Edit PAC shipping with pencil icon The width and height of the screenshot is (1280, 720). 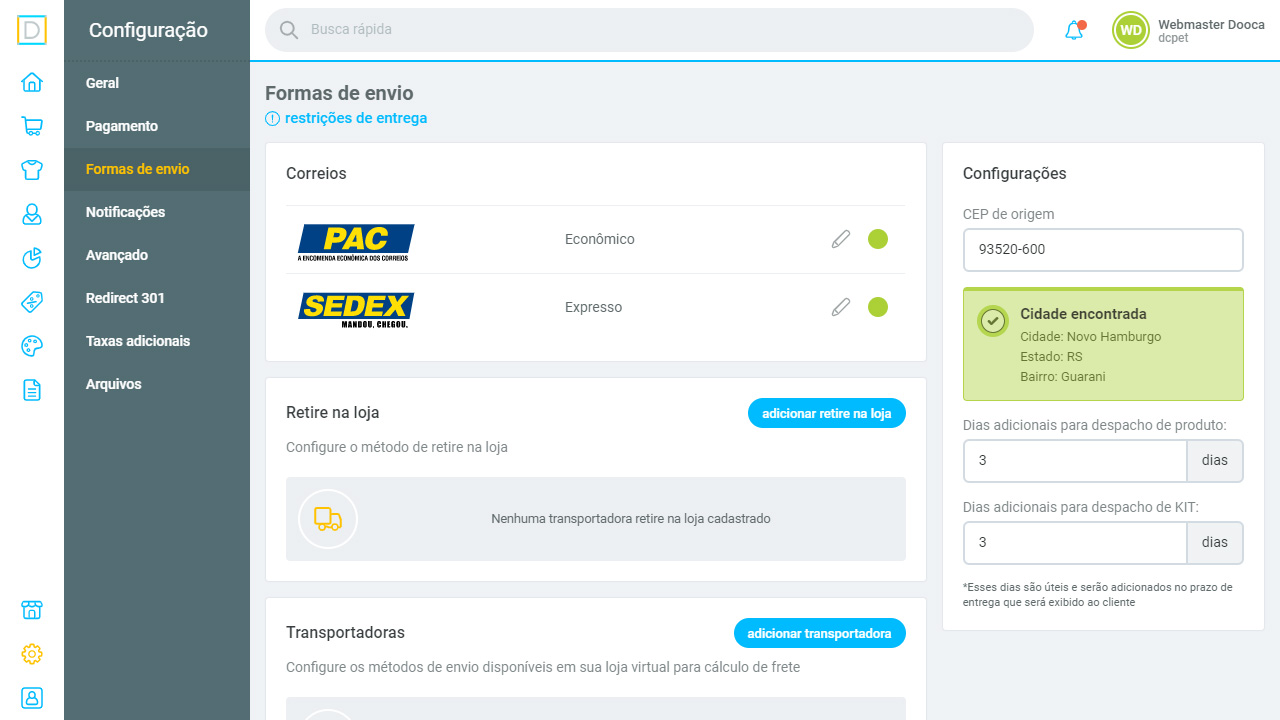coord(841,239)
